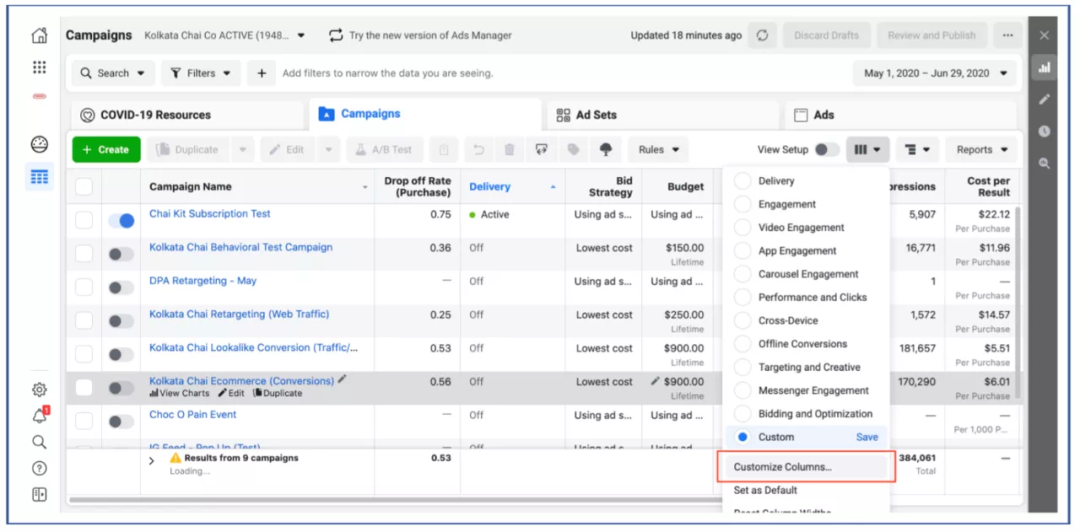
Task: Expand the date range May 1 – Jun 29 picker
Action: pyautogui.click(x=934, y=73)
